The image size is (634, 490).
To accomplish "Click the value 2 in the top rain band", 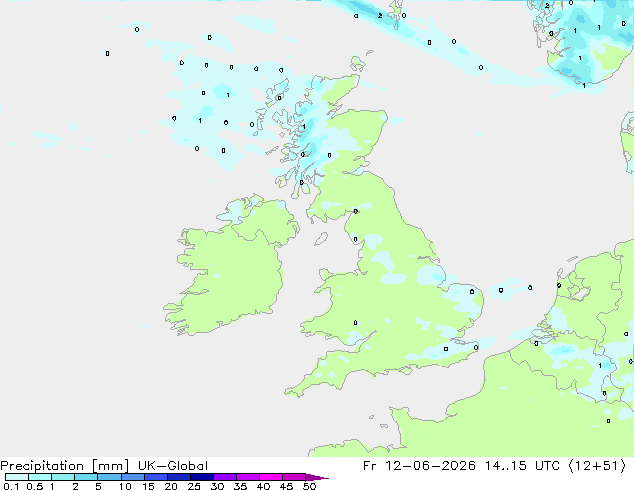I will [x=380, y=16].
